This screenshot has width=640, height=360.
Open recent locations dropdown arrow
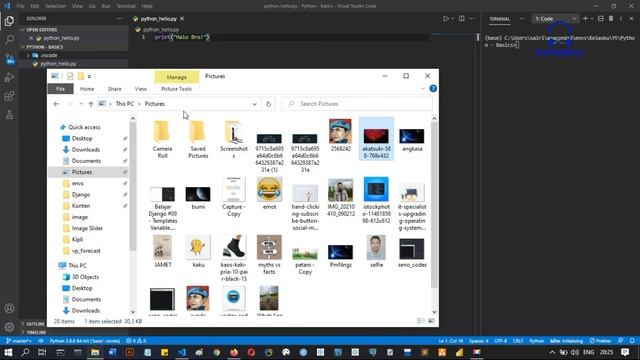[x=81, y=104]
